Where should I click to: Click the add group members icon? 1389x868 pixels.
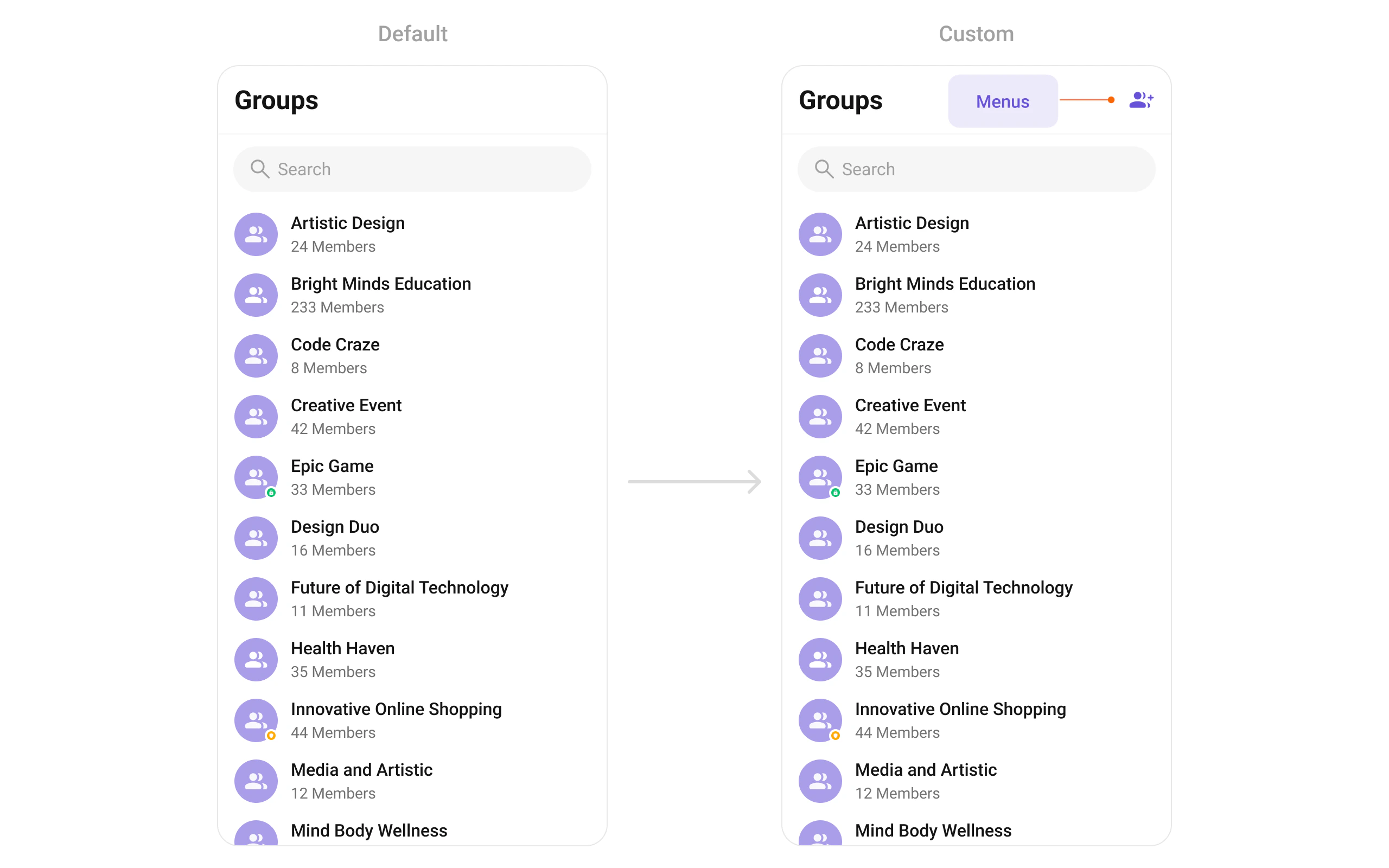tap(1140, 100)
